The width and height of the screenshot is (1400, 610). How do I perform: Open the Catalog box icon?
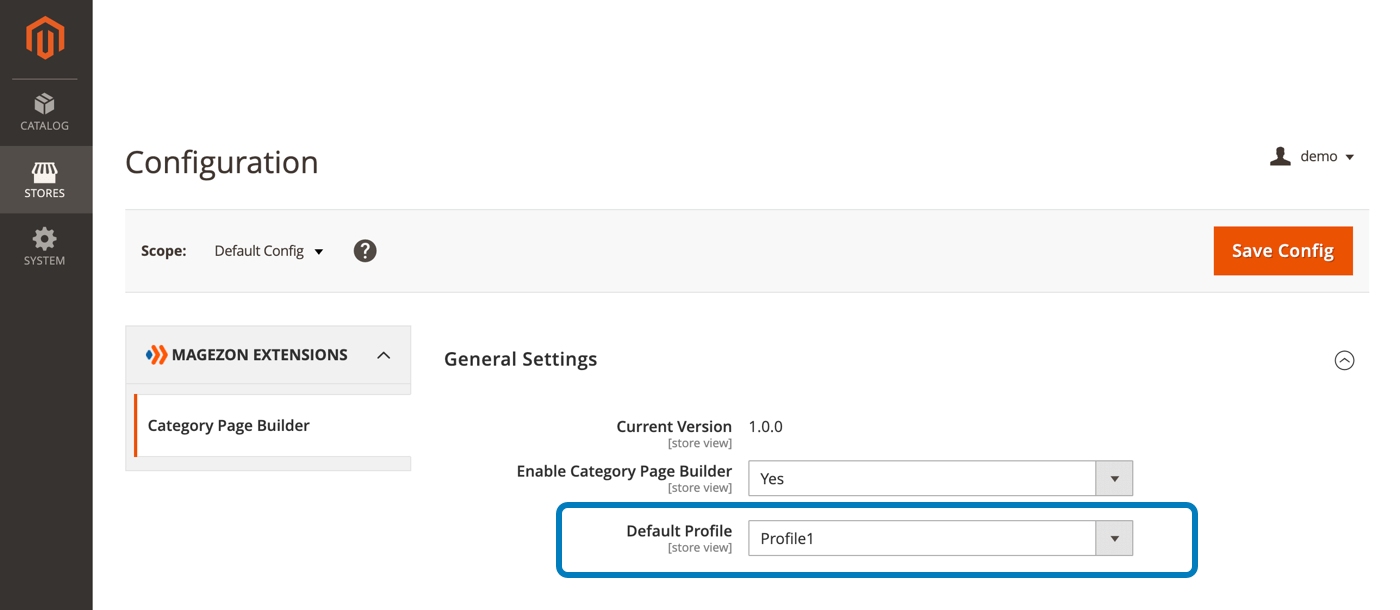(45, 103)
